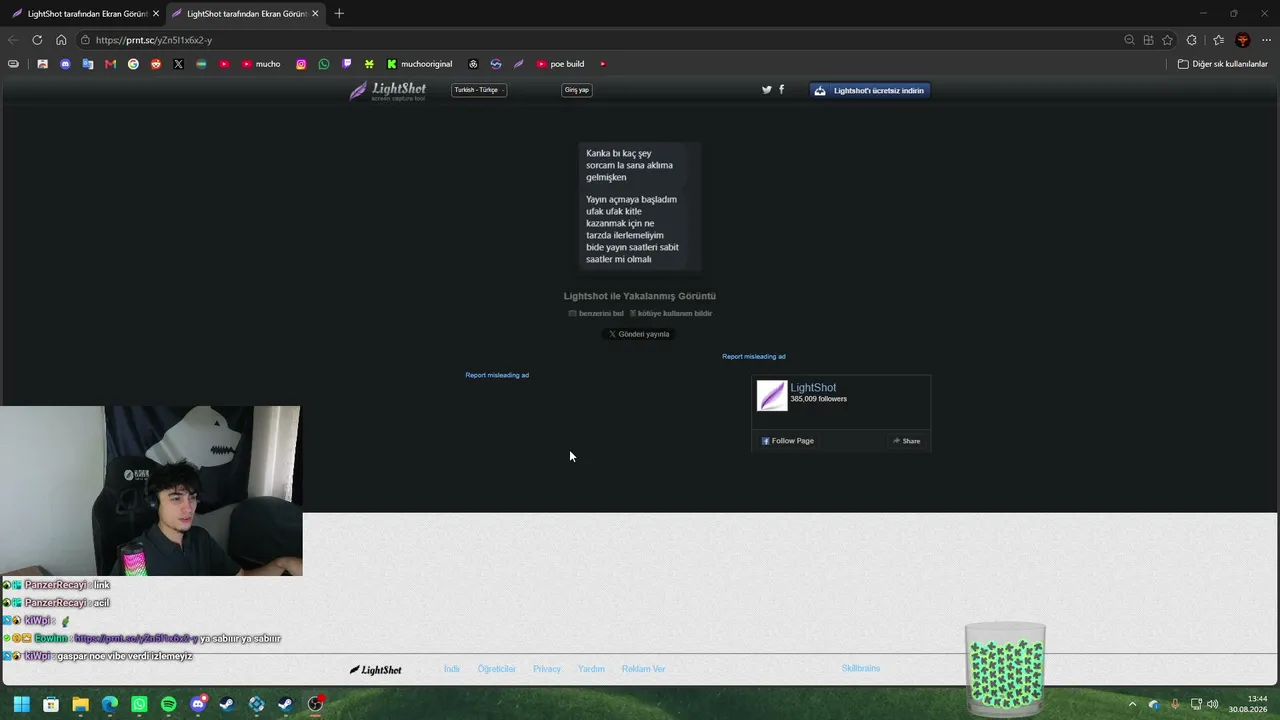Go to the browser home page icon
The width and height of the screenshot is (1280, 720).
pyautogui.click(x=61, y=40)
